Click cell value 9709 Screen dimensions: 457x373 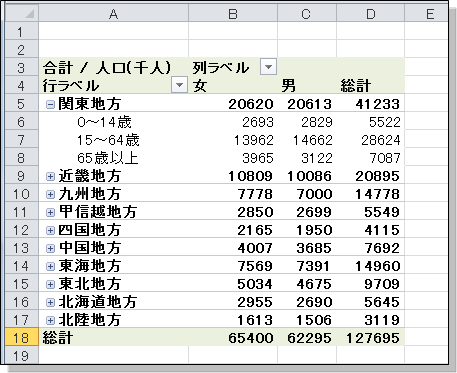tap(382, 284)
